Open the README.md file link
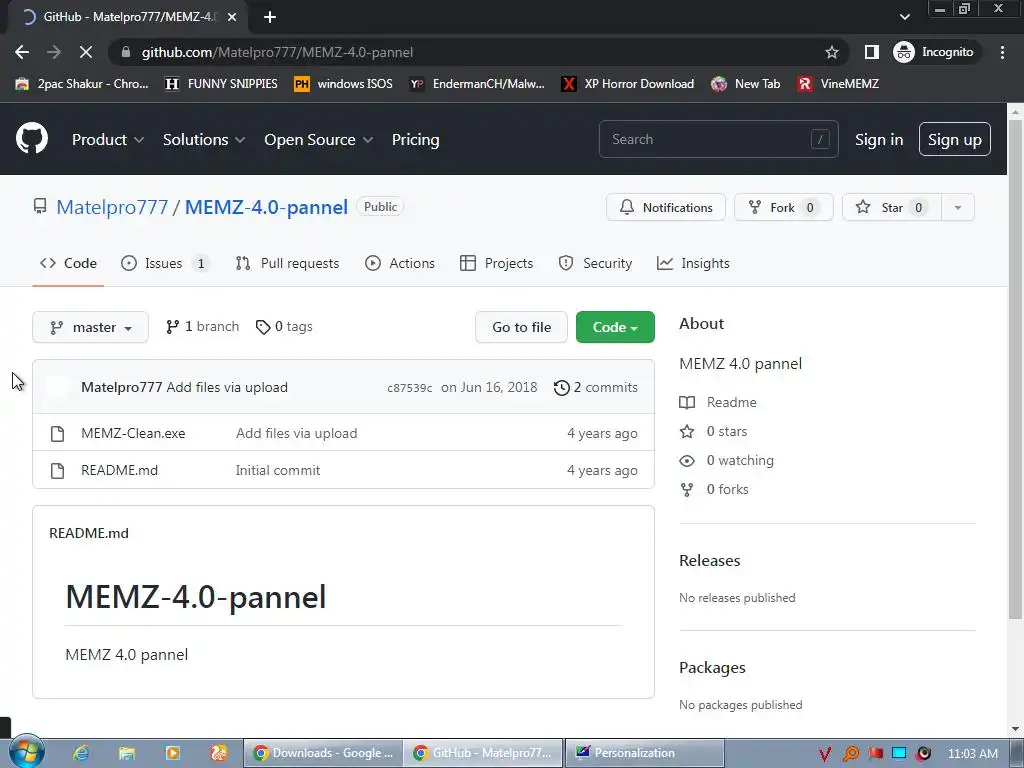The width and height of the screenshot is (1024, 768). [x=120, y=470]
